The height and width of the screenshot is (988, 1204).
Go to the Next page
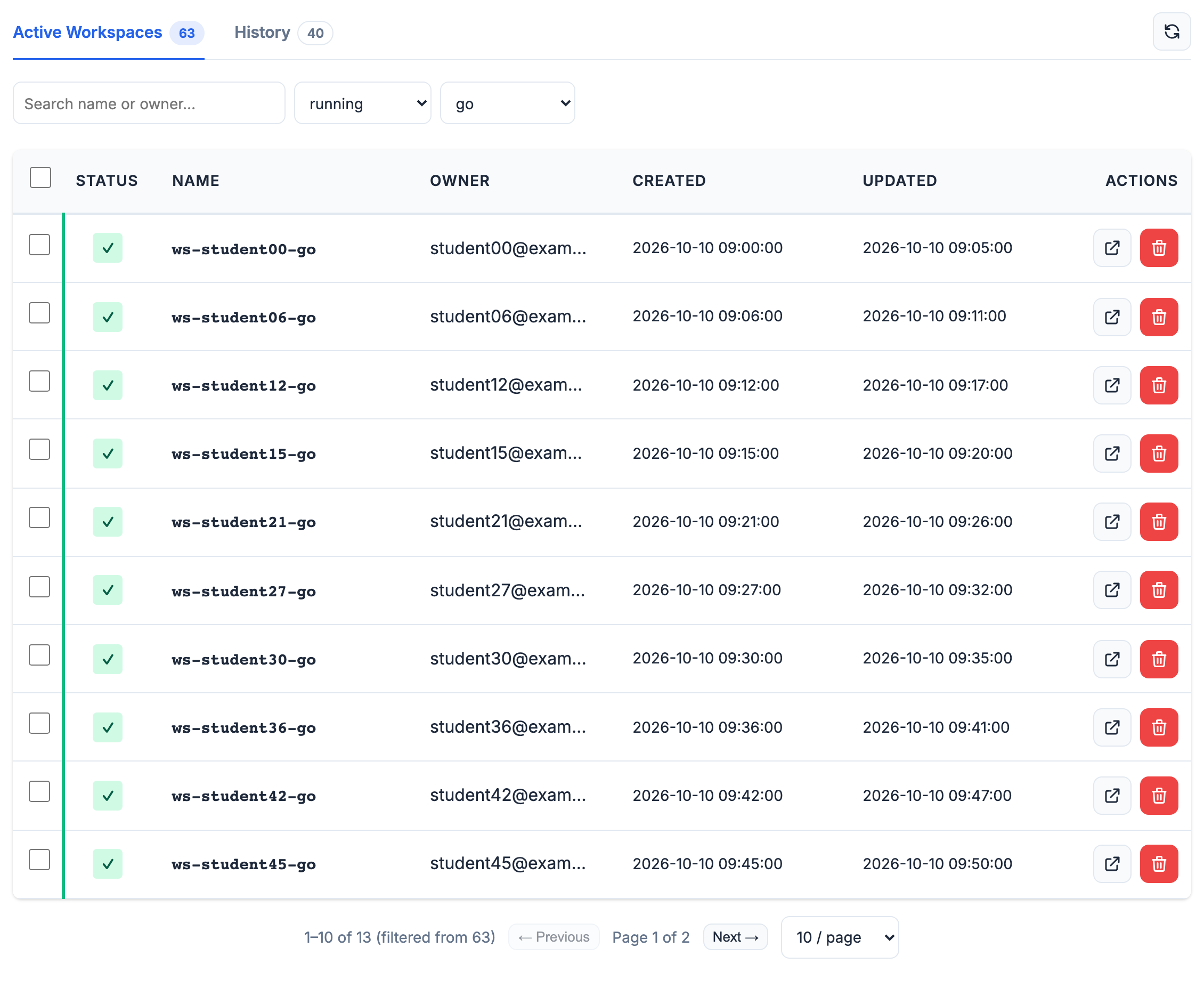(735, 937)
